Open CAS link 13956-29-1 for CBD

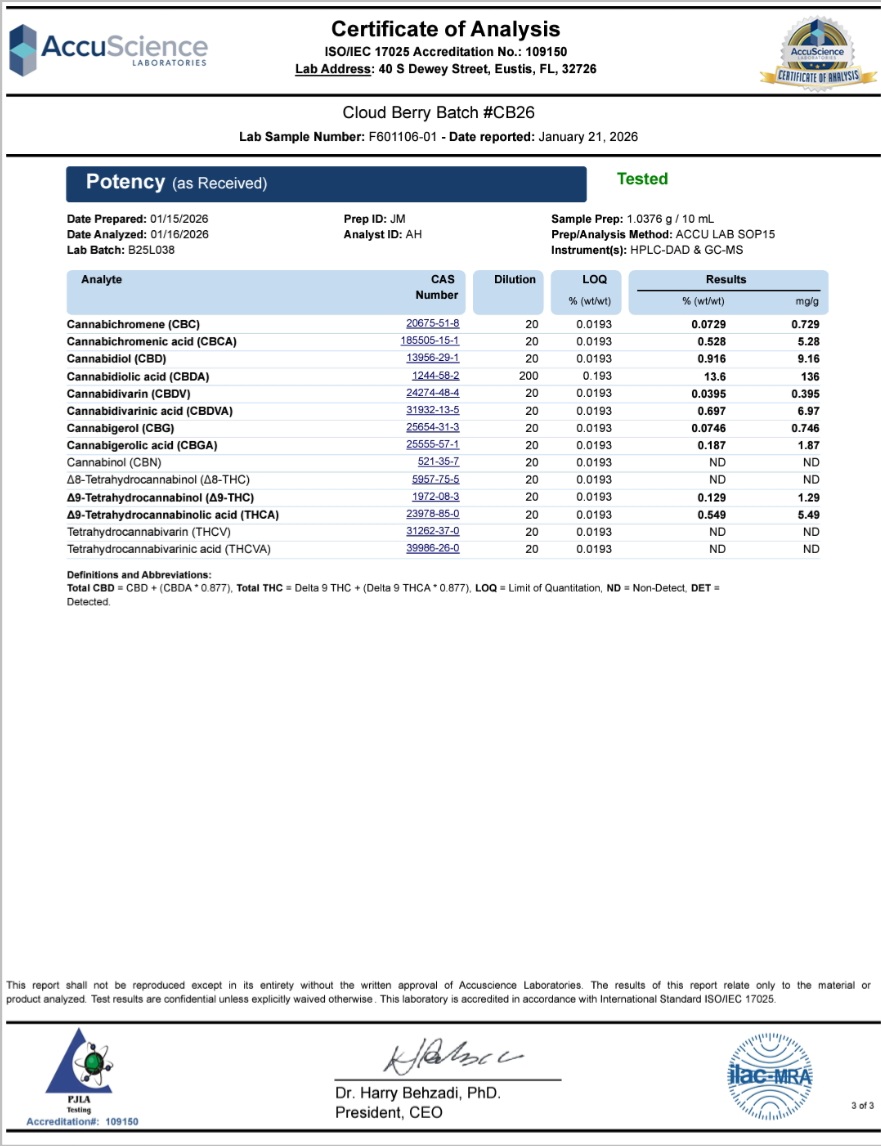(433, 358)
